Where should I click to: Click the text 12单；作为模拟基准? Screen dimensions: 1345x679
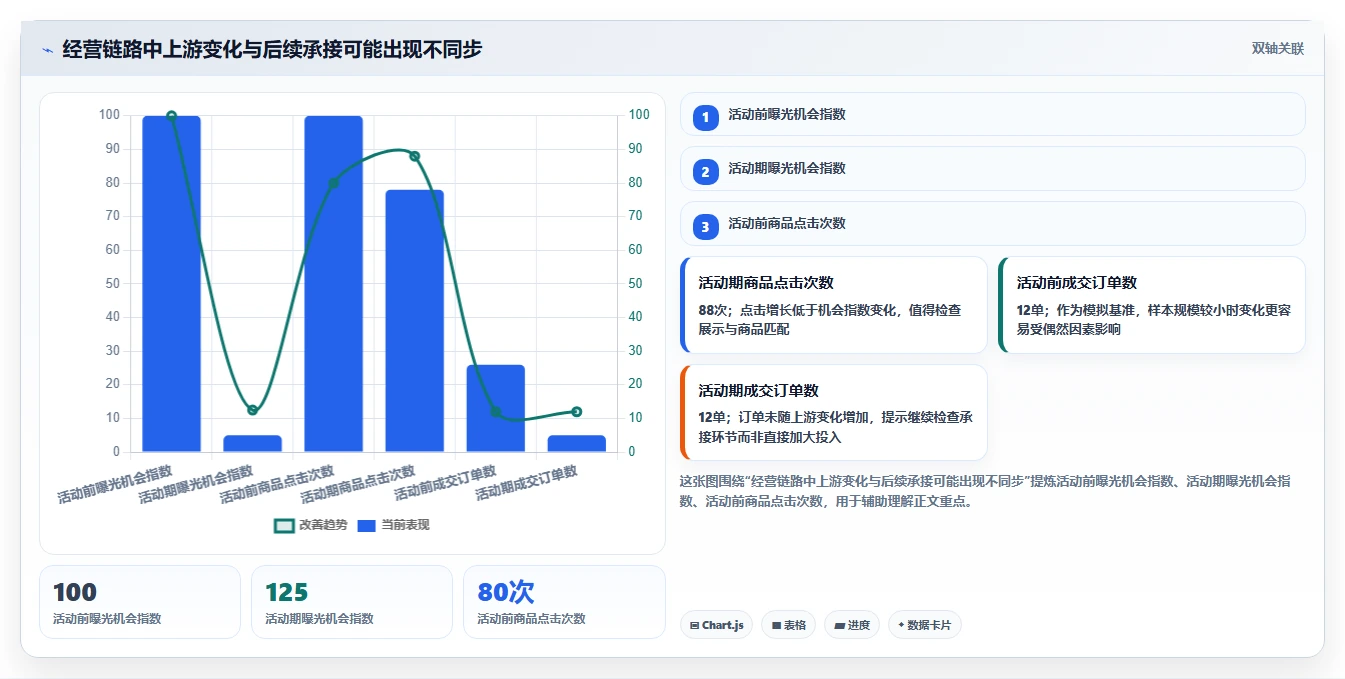tap(1079, 310)
